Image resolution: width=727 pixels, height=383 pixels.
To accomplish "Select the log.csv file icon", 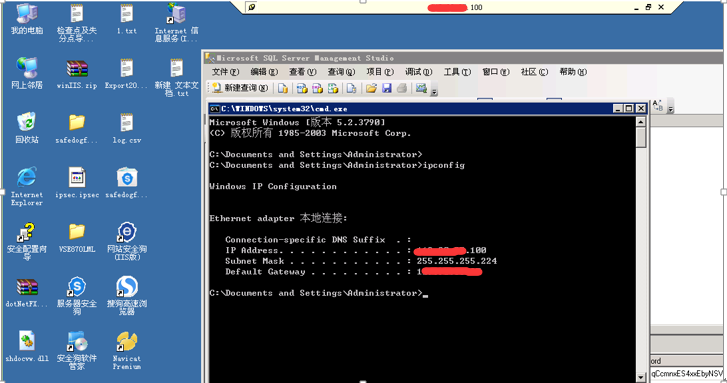I will point(127,128).
